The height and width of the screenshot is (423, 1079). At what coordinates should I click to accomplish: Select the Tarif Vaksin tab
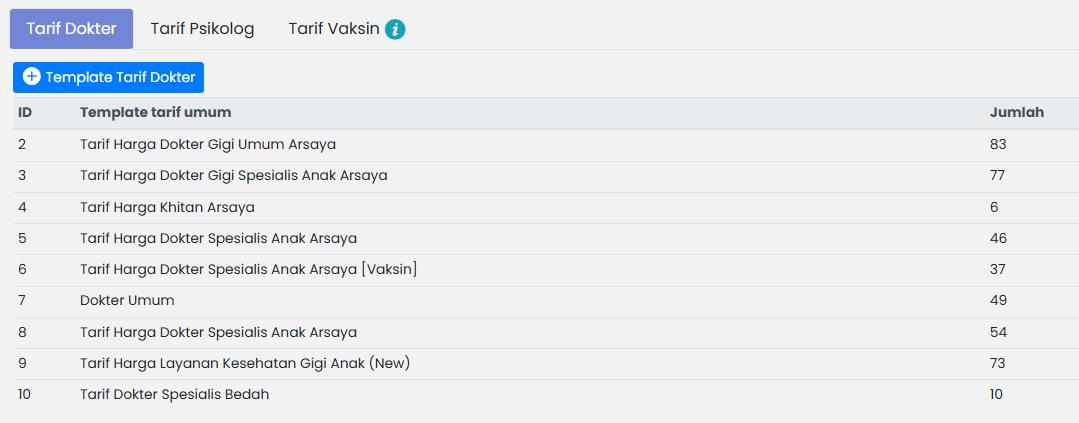334,29
